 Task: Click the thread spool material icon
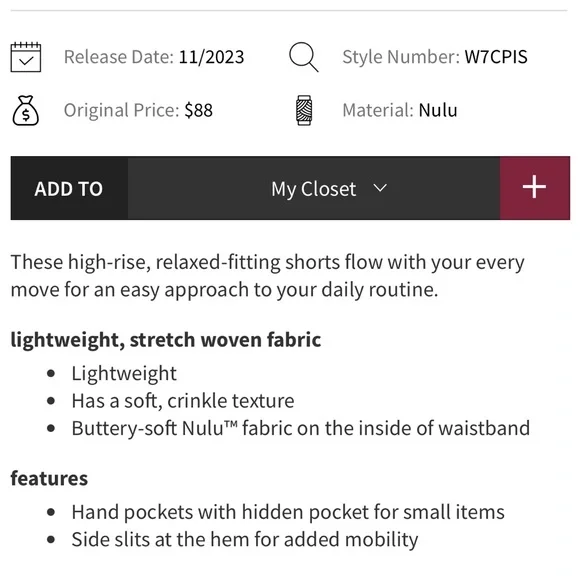[x=304, y=110]
